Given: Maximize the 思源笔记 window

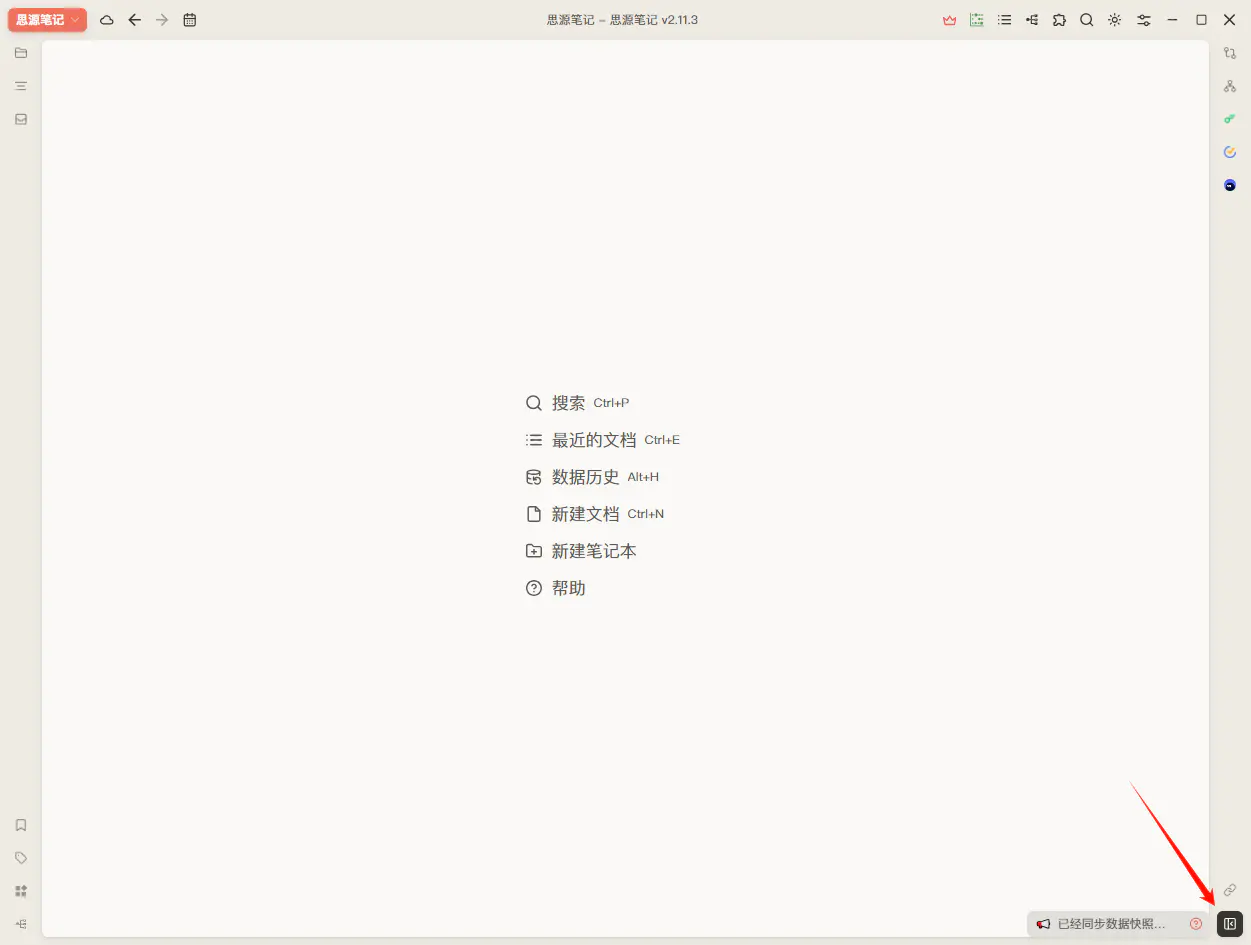Looking at the screenshot, I should (1201, 20).
